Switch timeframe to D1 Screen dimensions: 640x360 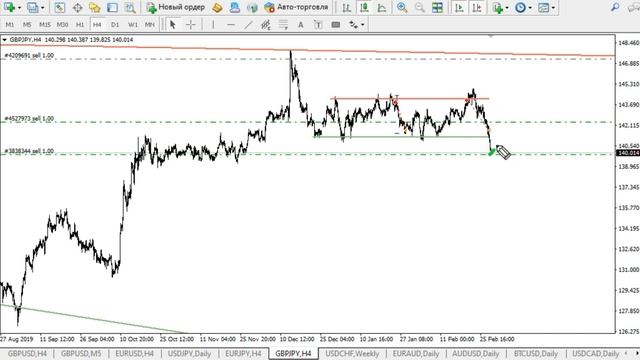point(115,25)
